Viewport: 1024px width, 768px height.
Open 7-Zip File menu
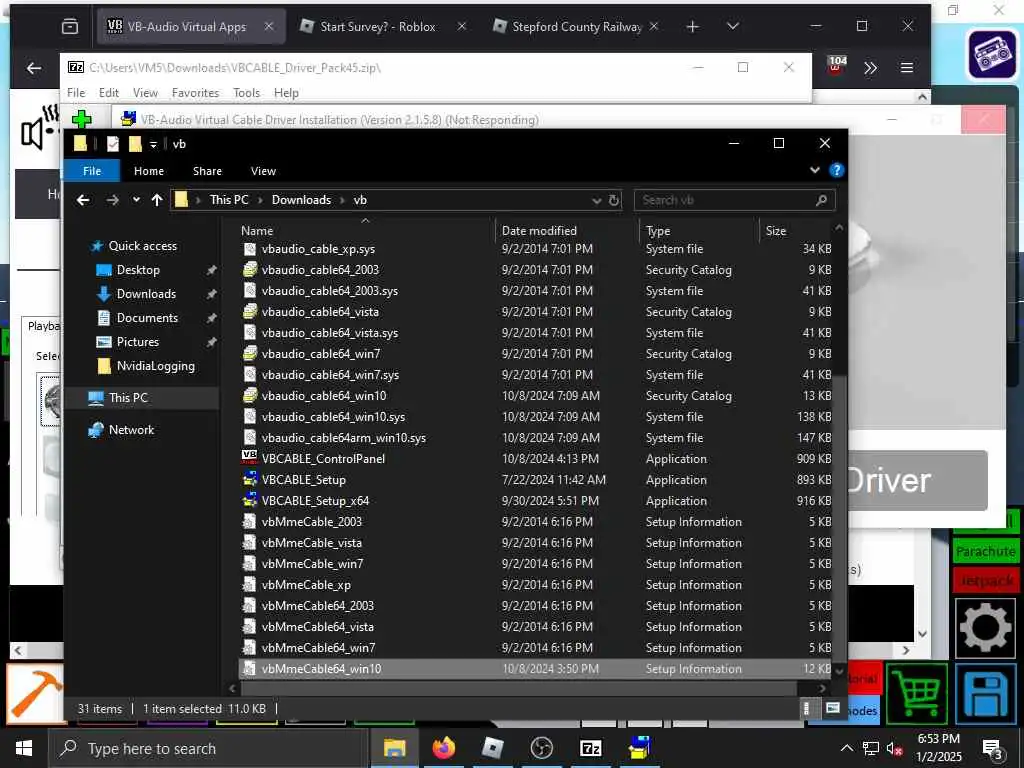coord(76,93)
